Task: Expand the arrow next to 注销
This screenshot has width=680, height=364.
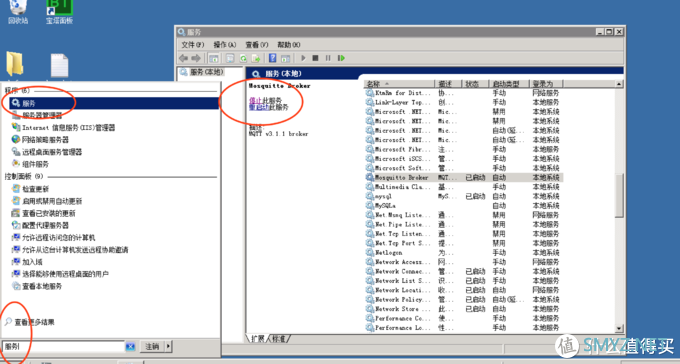Action: [x=168, y=346]
